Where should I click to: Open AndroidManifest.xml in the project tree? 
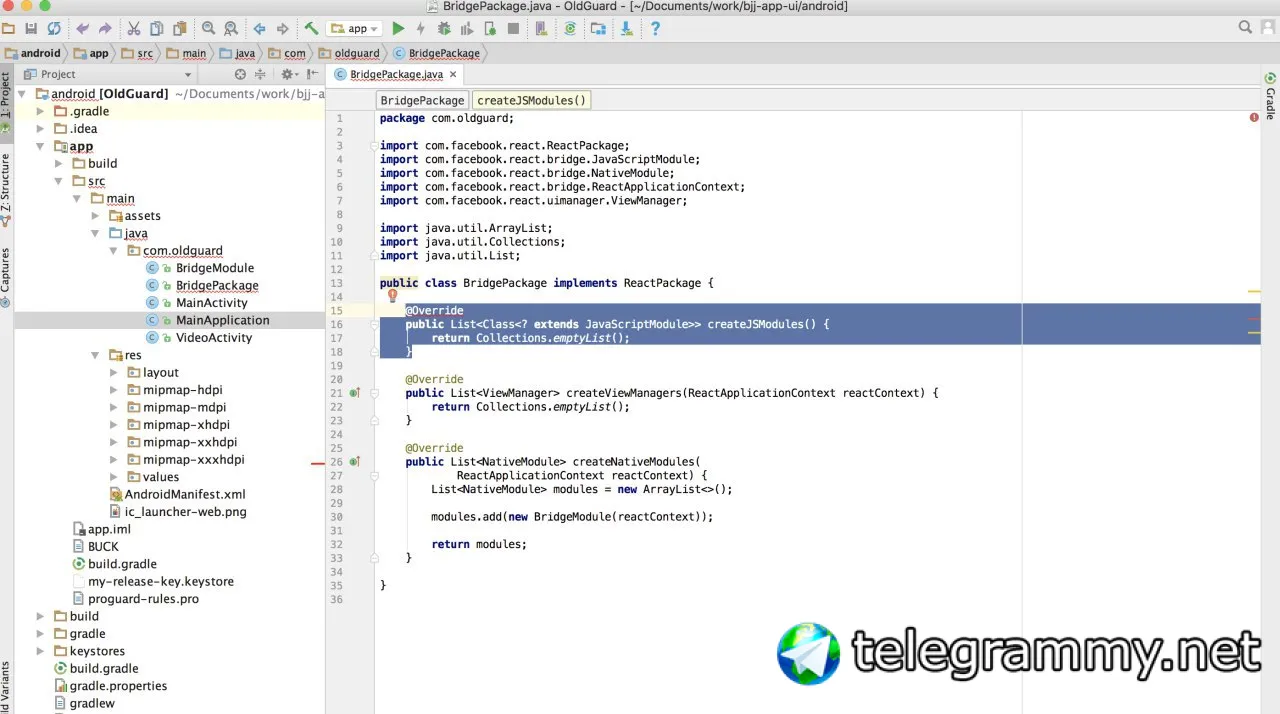[x=184, y=494]
